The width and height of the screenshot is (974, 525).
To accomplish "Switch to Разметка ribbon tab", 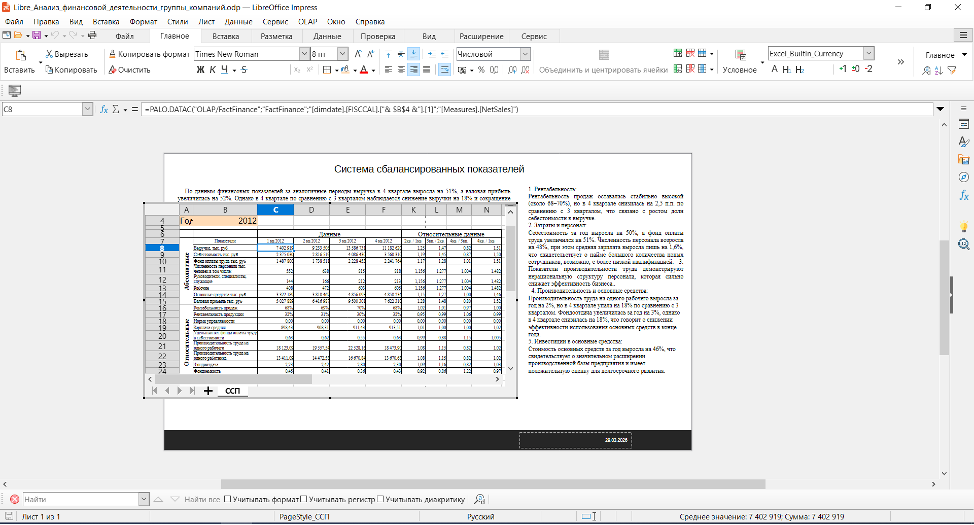I will click(x=276, y=36).
